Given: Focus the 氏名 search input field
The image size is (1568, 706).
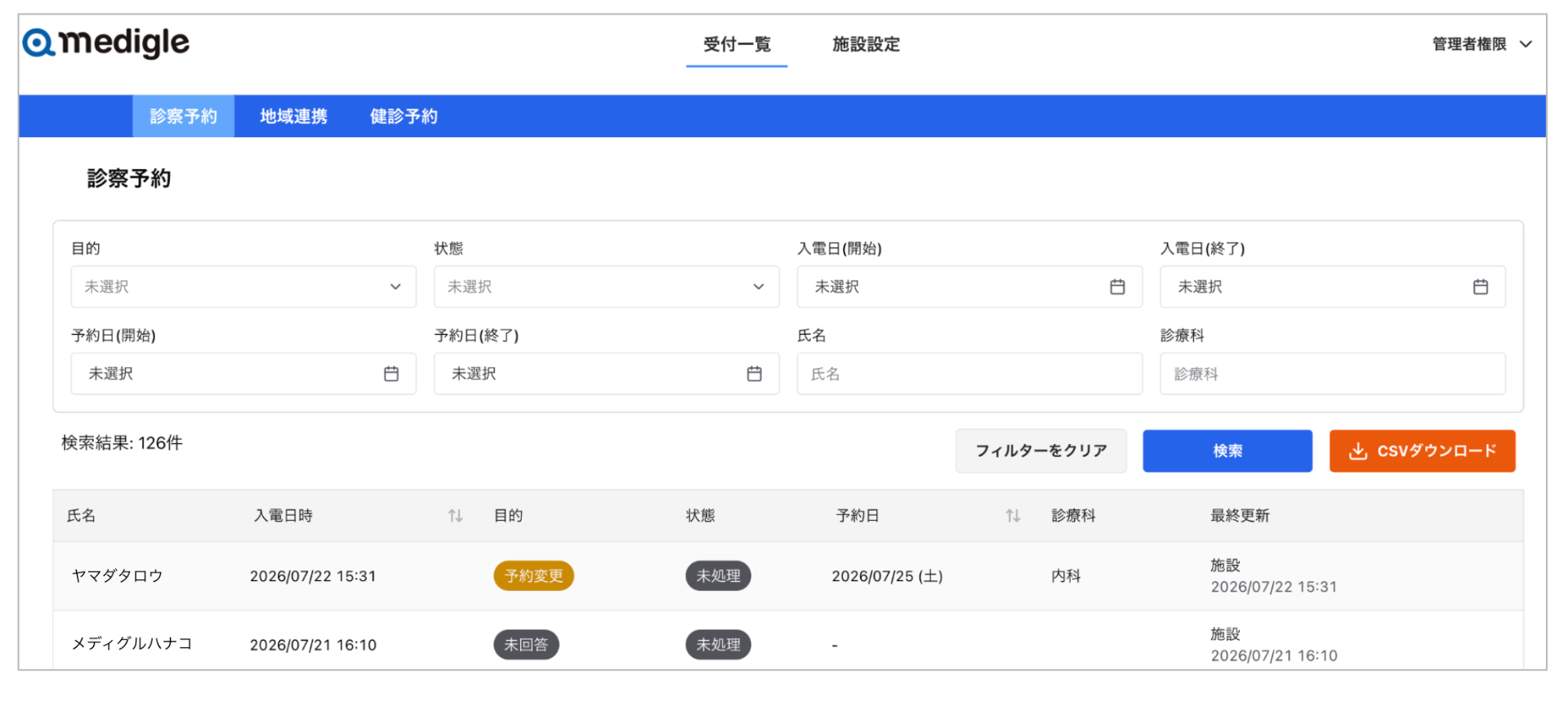Looking at the screenshot, I should [969, 374].
